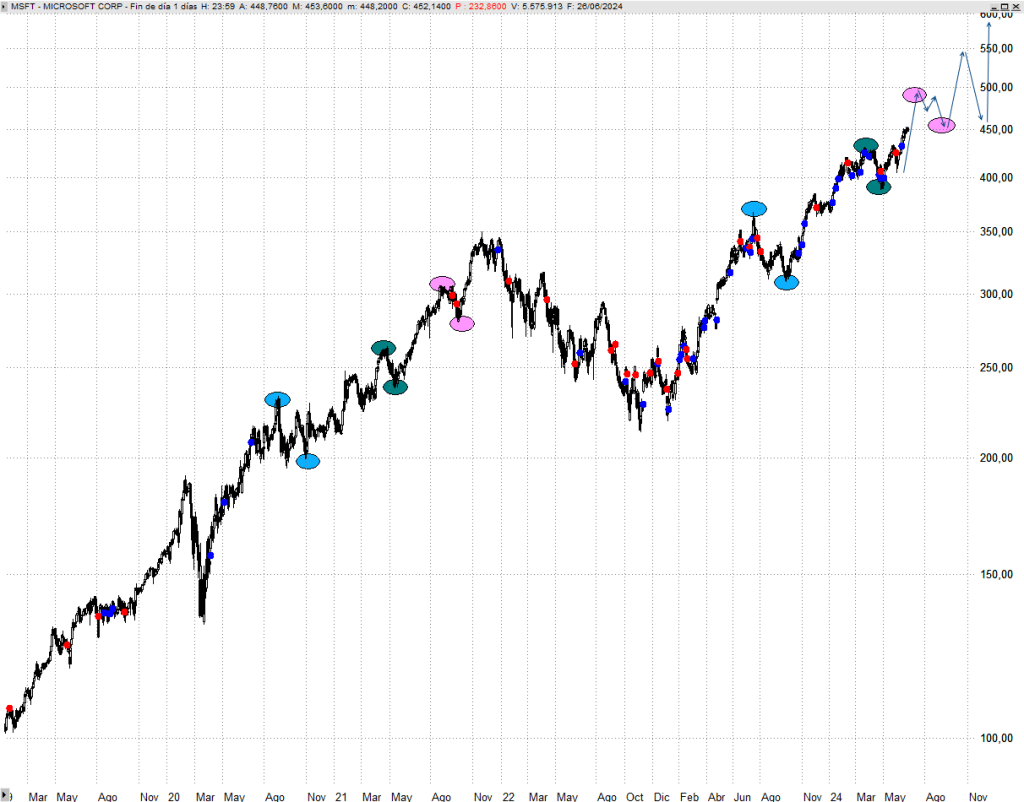Click the upper teal ellipse from March 2024
The image size is (1024, 802).
(866, 145)
